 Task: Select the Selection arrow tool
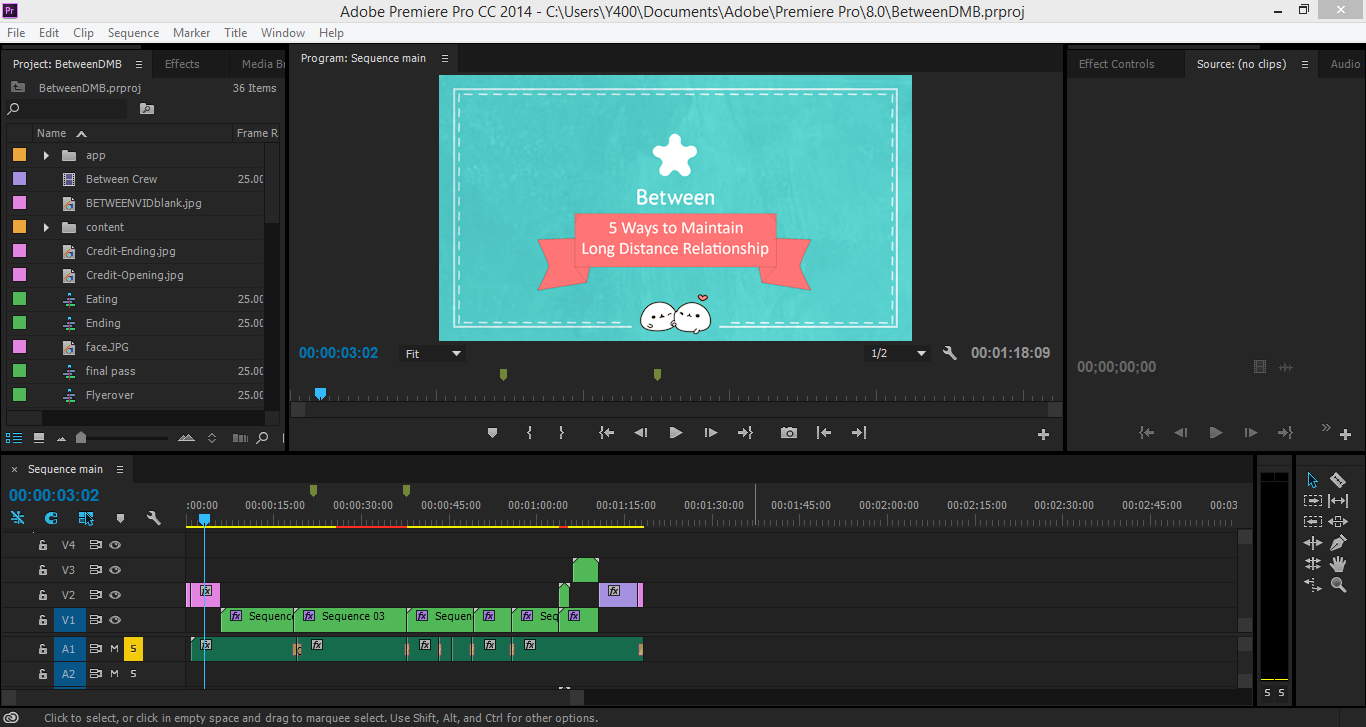[x=1312, y=480]
